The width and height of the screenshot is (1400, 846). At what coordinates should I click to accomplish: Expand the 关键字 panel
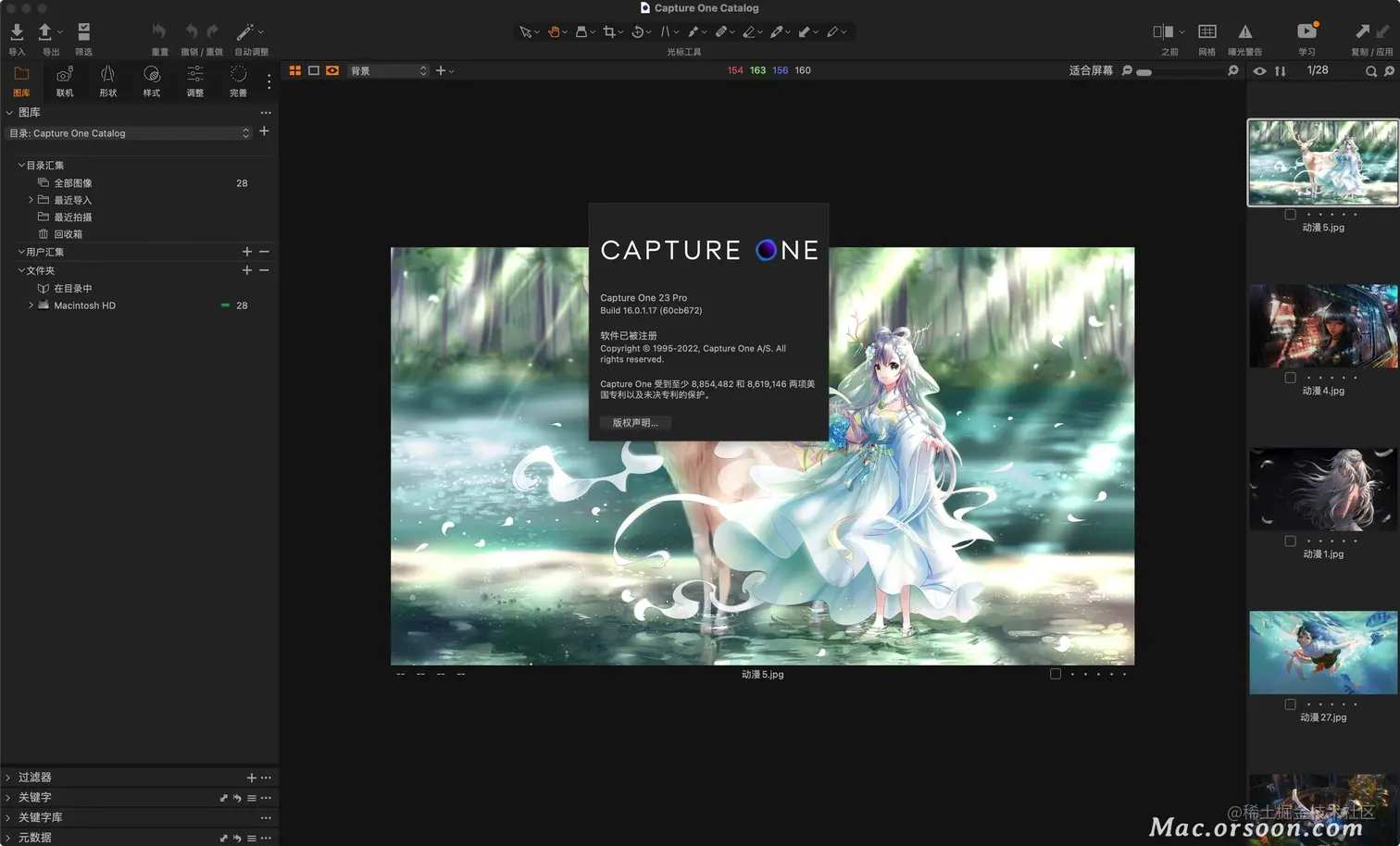8,798
